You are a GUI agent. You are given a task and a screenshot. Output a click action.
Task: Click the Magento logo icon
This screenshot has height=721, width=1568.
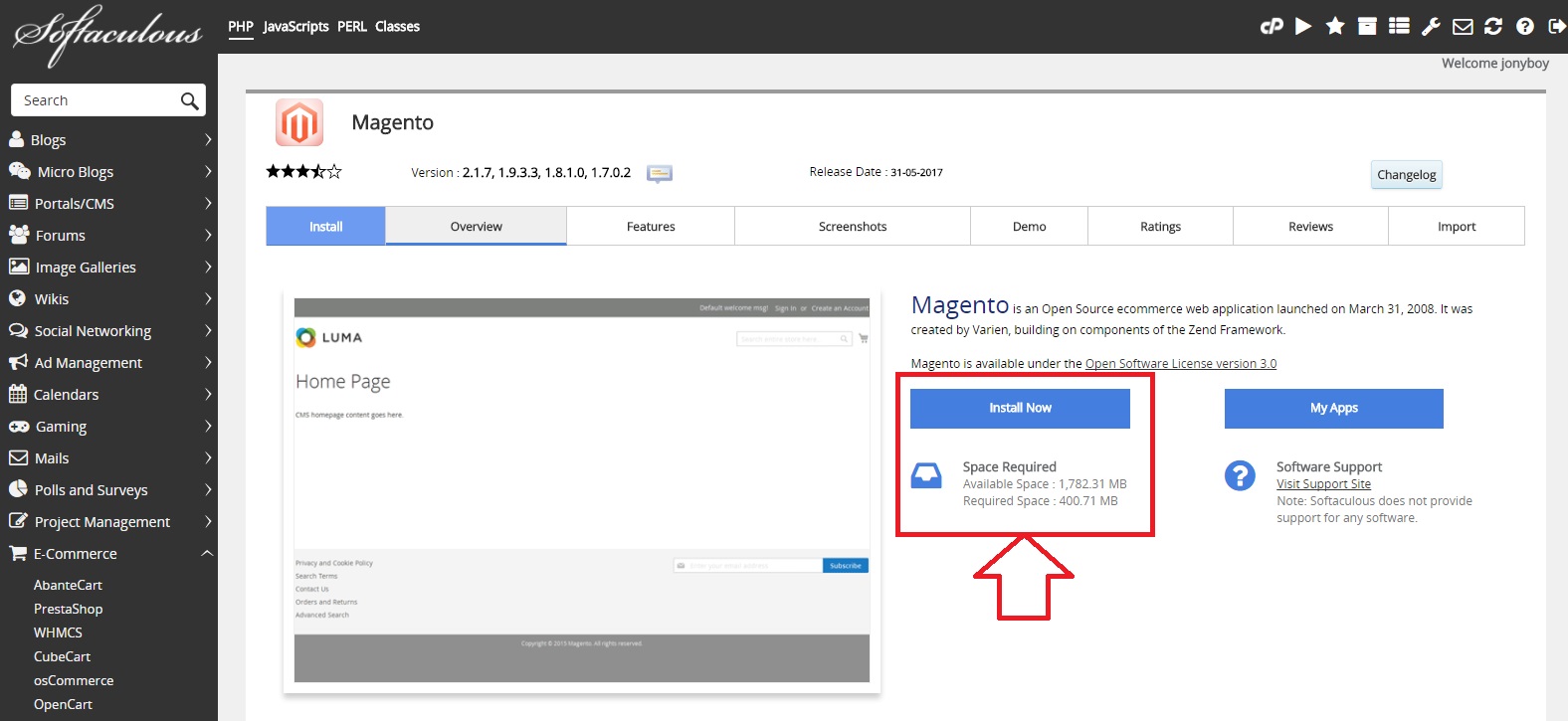click(x=299, y=123)
